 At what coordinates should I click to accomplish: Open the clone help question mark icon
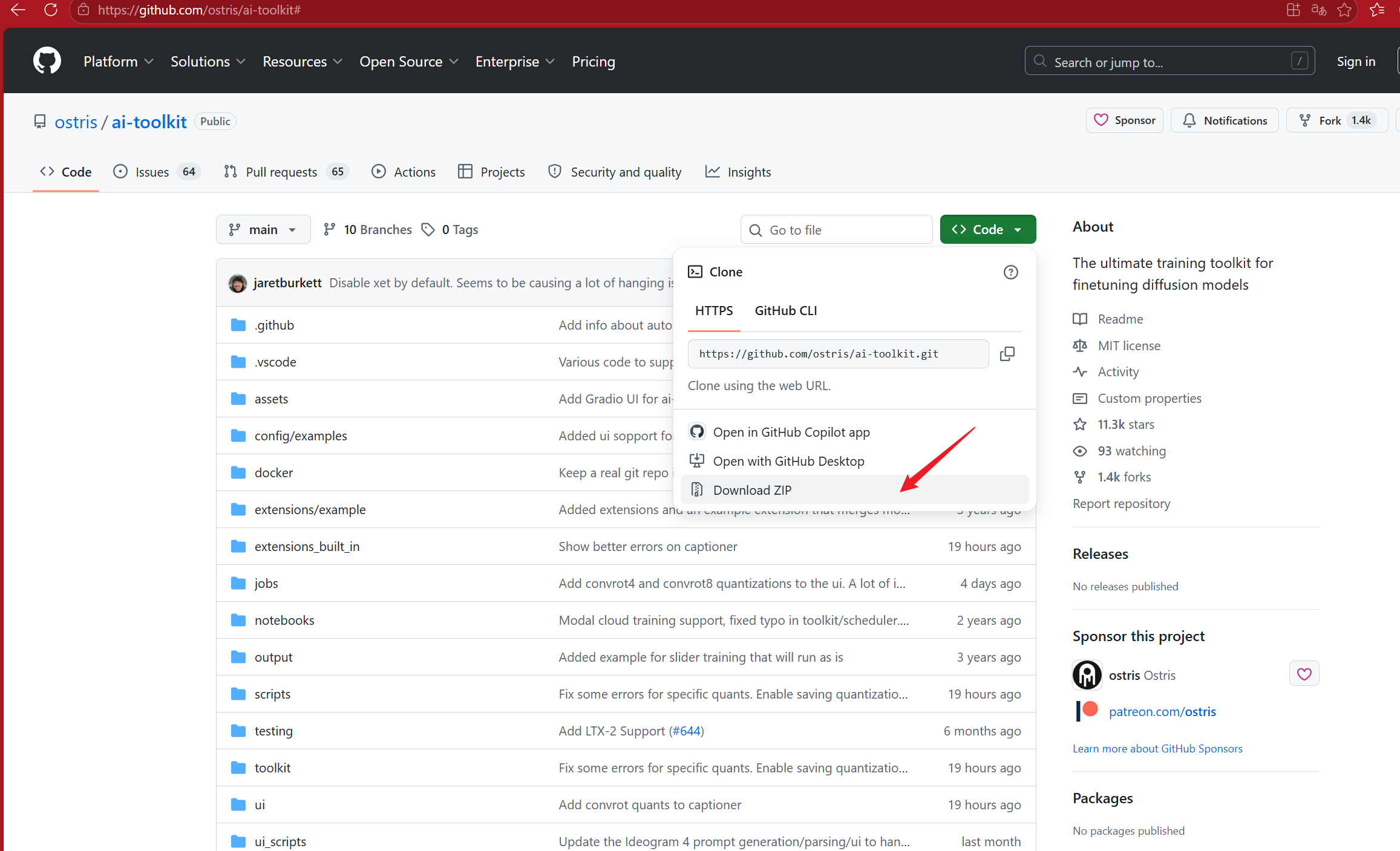[x=1010, y=272]
